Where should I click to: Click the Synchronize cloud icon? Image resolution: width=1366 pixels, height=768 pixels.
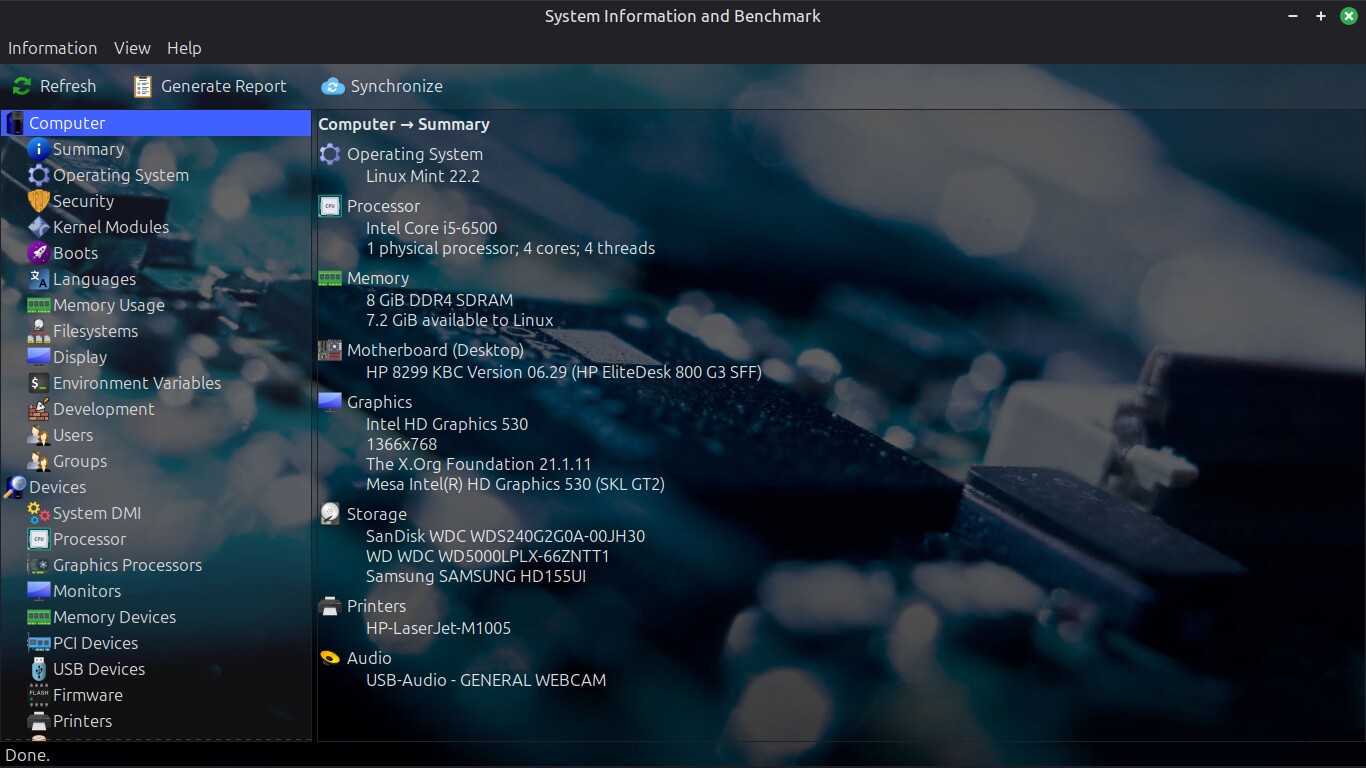(x=333, y=86)
